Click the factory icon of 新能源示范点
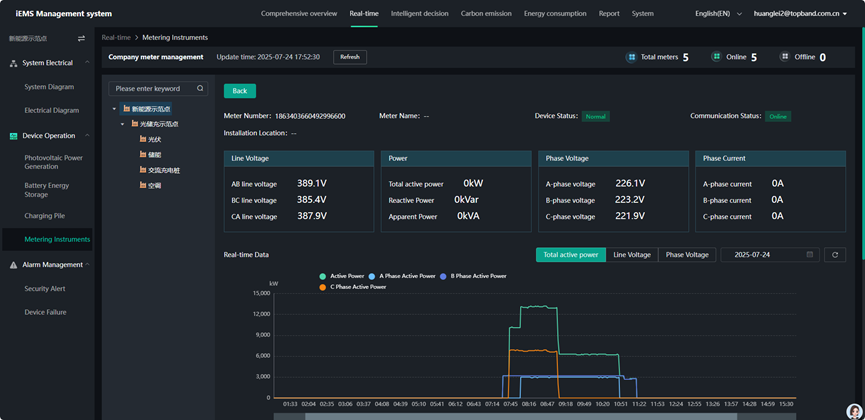The width and height of the screenshot is (865, 420). tap(127, 109)
